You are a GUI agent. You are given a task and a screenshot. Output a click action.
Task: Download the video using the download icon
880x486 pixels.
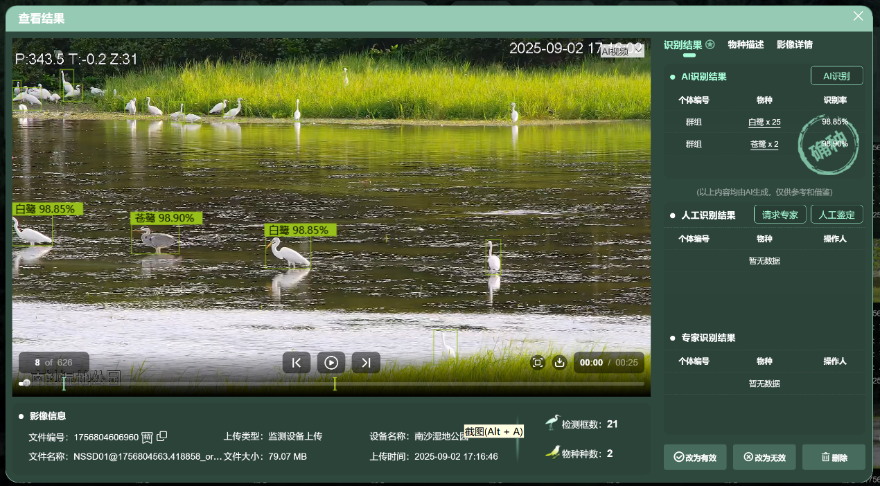coord(559,363)
